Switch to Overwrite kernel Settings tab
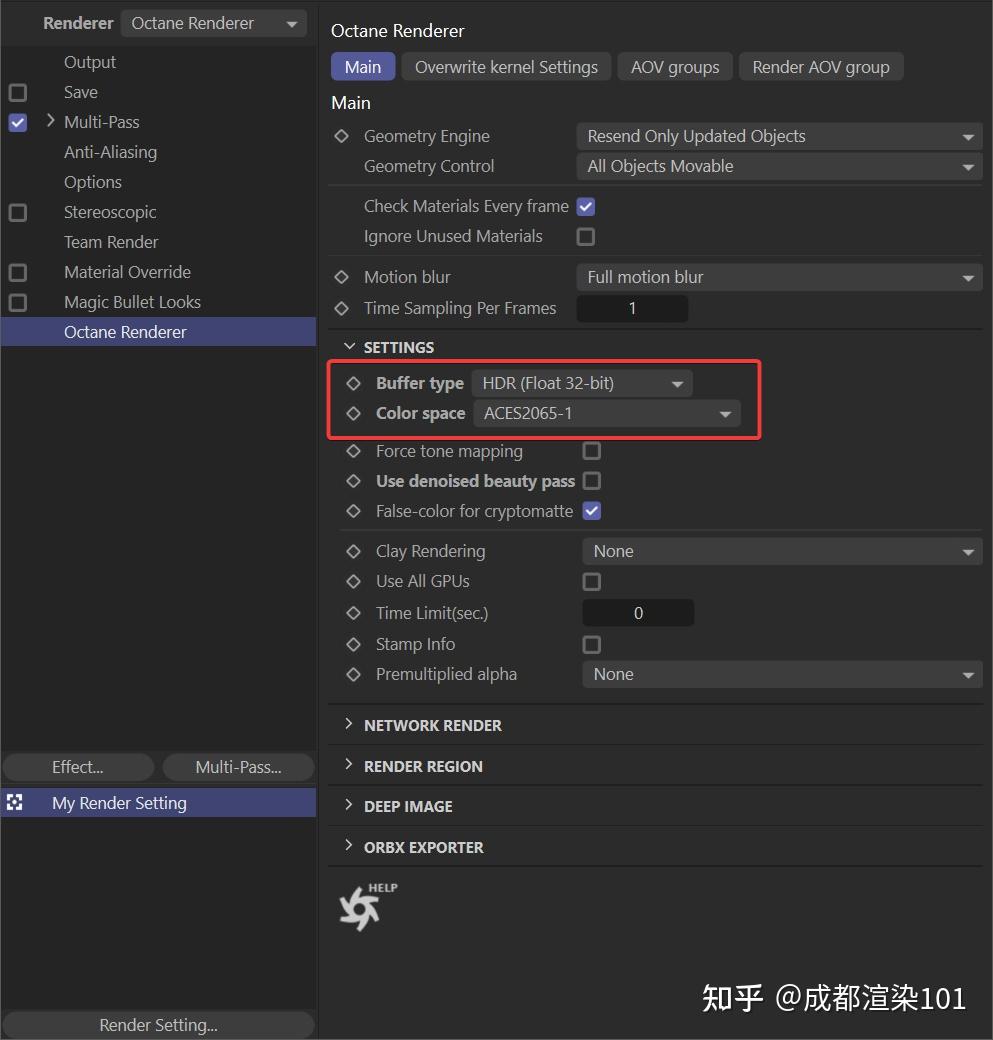Screen dimensions: 993x1040 pos(506,67)
